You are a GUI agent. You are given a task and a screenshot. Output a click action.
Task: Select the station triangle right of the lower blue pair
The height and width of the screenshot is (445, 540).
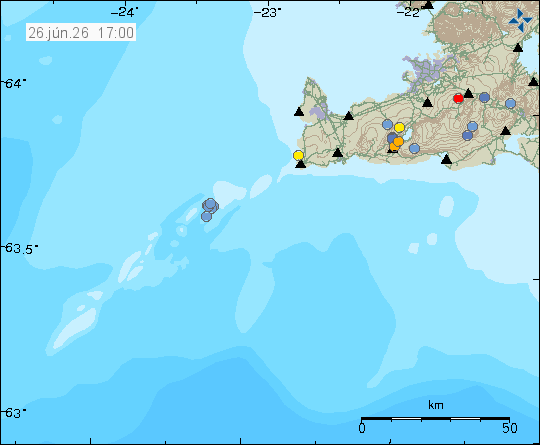pos(505,131)
